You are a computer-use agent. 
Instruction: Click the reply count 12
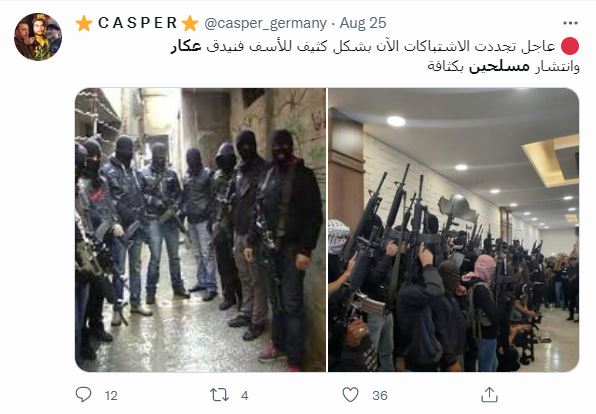tap(111, 396)
